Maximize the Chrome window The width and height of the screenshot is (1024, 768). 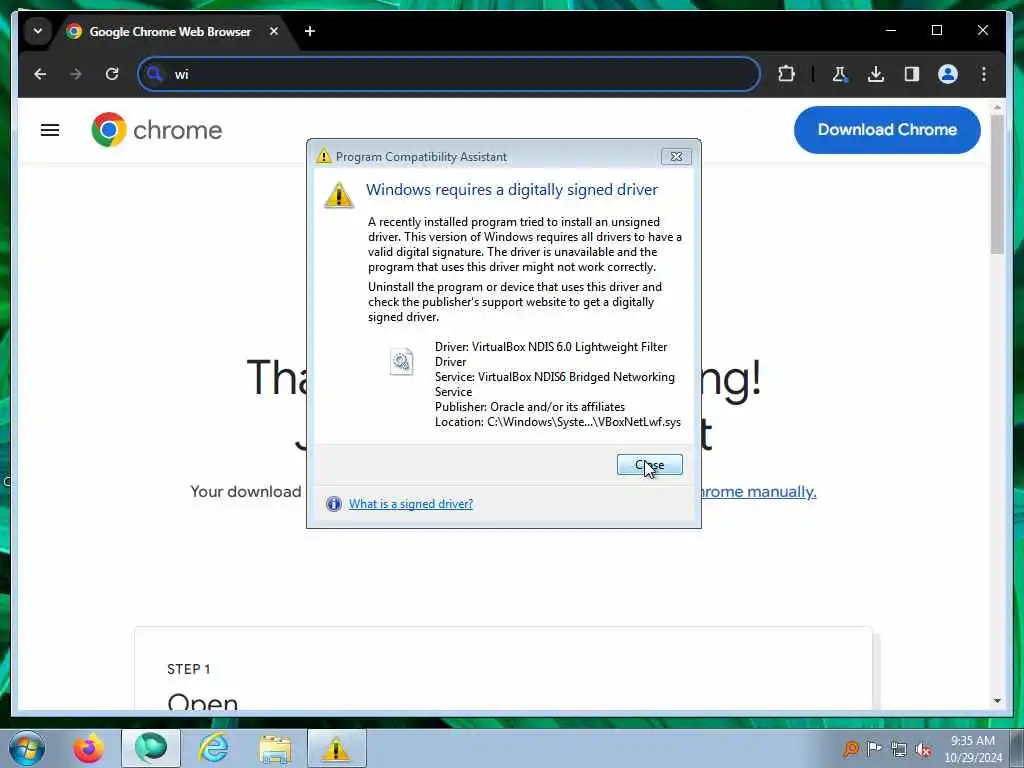[x=936, y=31]
